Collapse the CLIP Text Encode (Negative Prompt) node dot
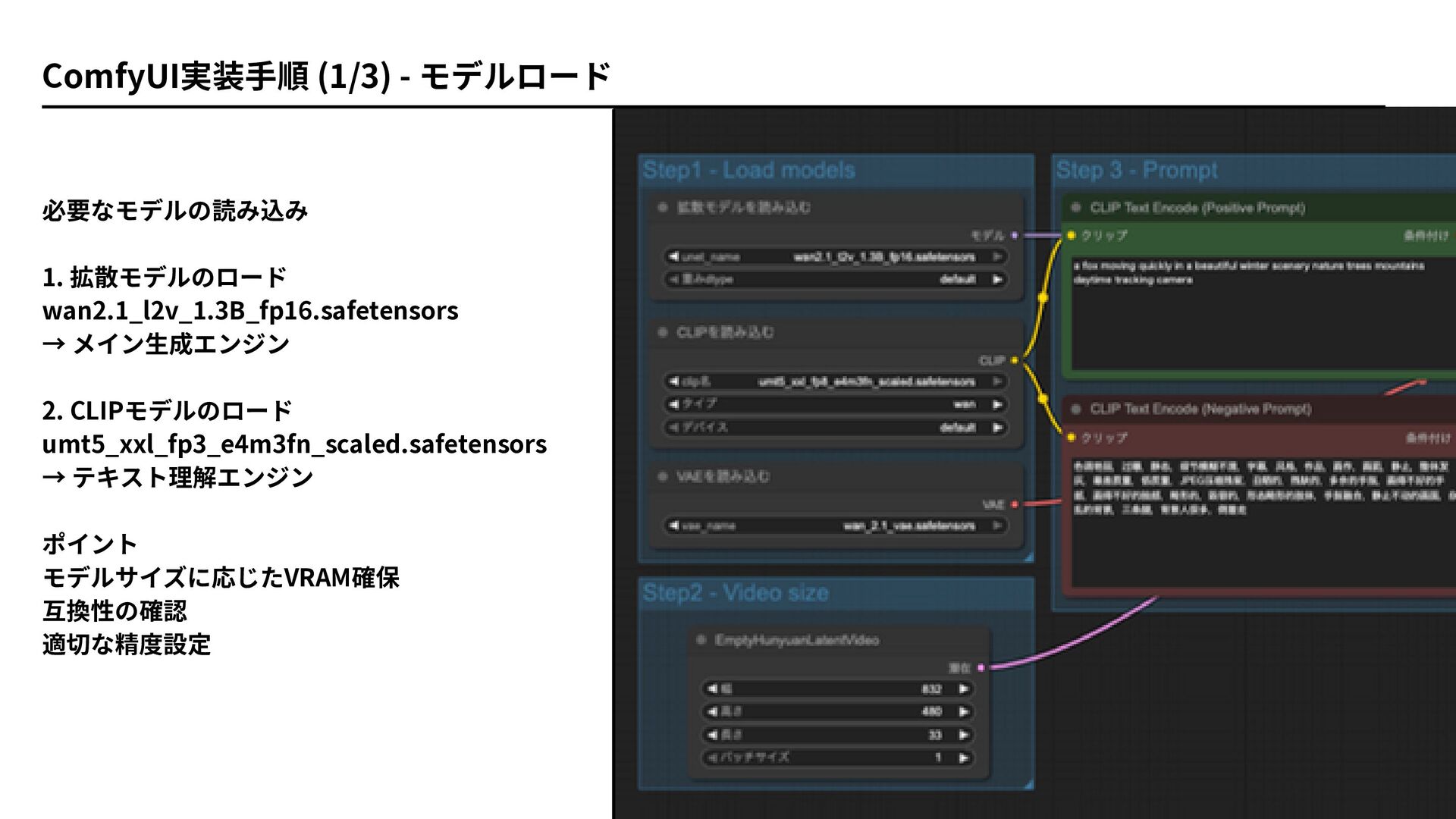This screenshot has height=819, width=1456. (1075, 409)
